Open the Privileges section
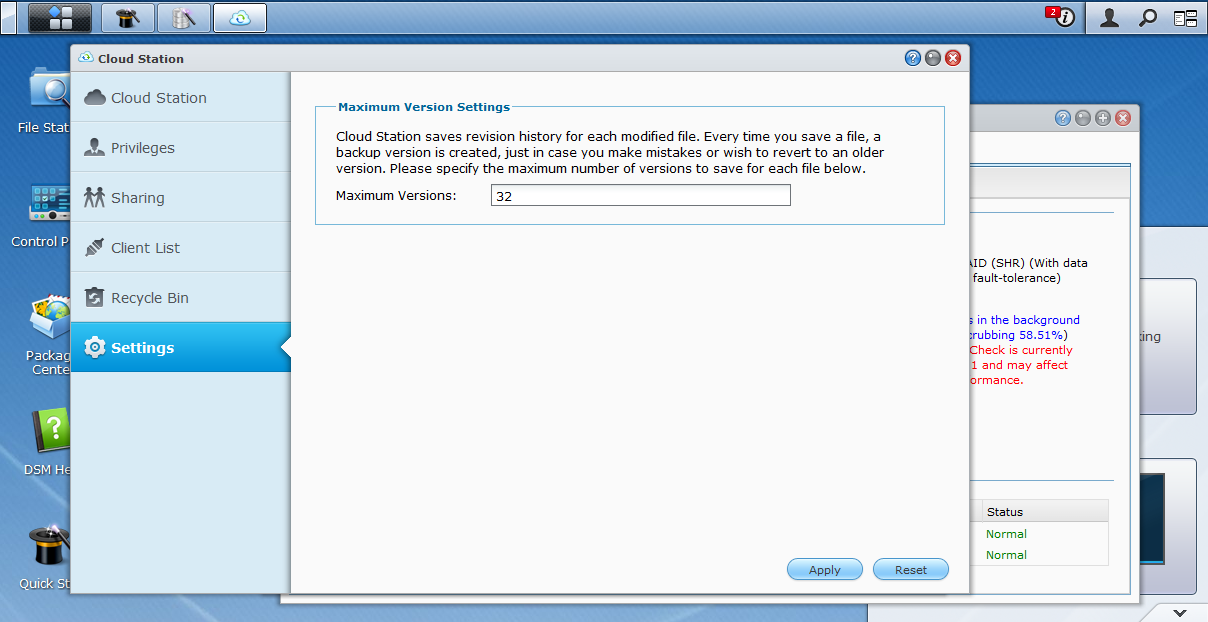The height and width of the screenshot is (622, 1208). (x=181, y=147)
